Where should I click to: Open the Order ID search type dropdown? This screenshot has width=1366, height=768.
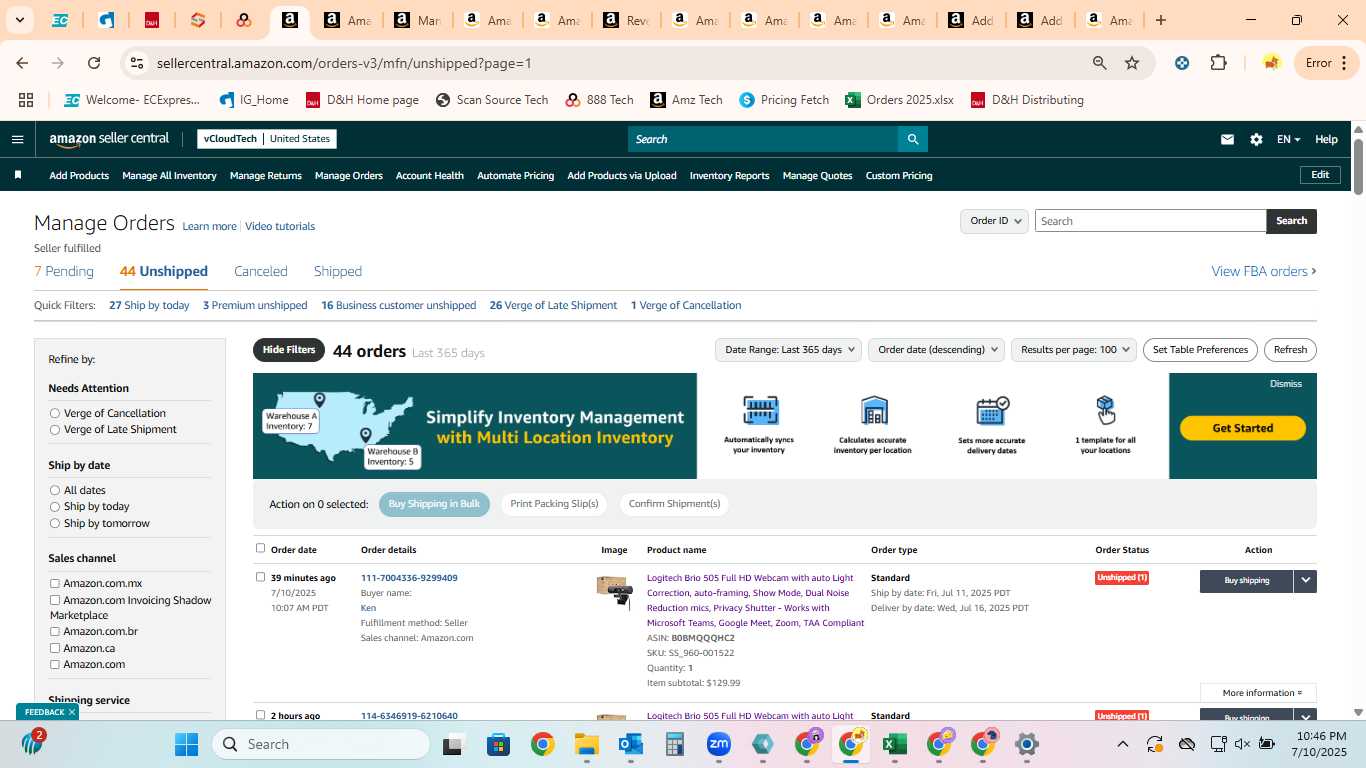[994, 221]
